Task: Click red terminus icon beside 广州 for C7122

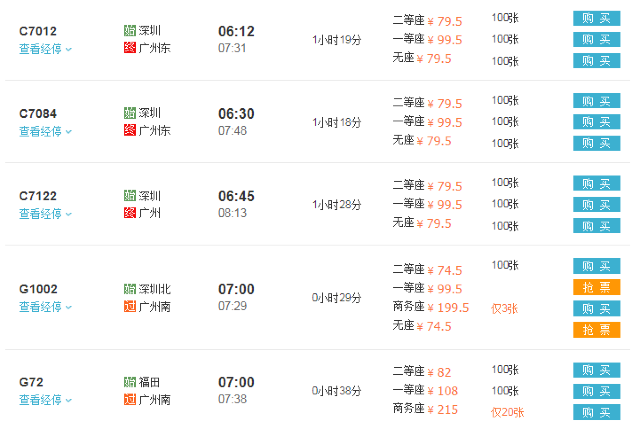Action: point(130,213)
